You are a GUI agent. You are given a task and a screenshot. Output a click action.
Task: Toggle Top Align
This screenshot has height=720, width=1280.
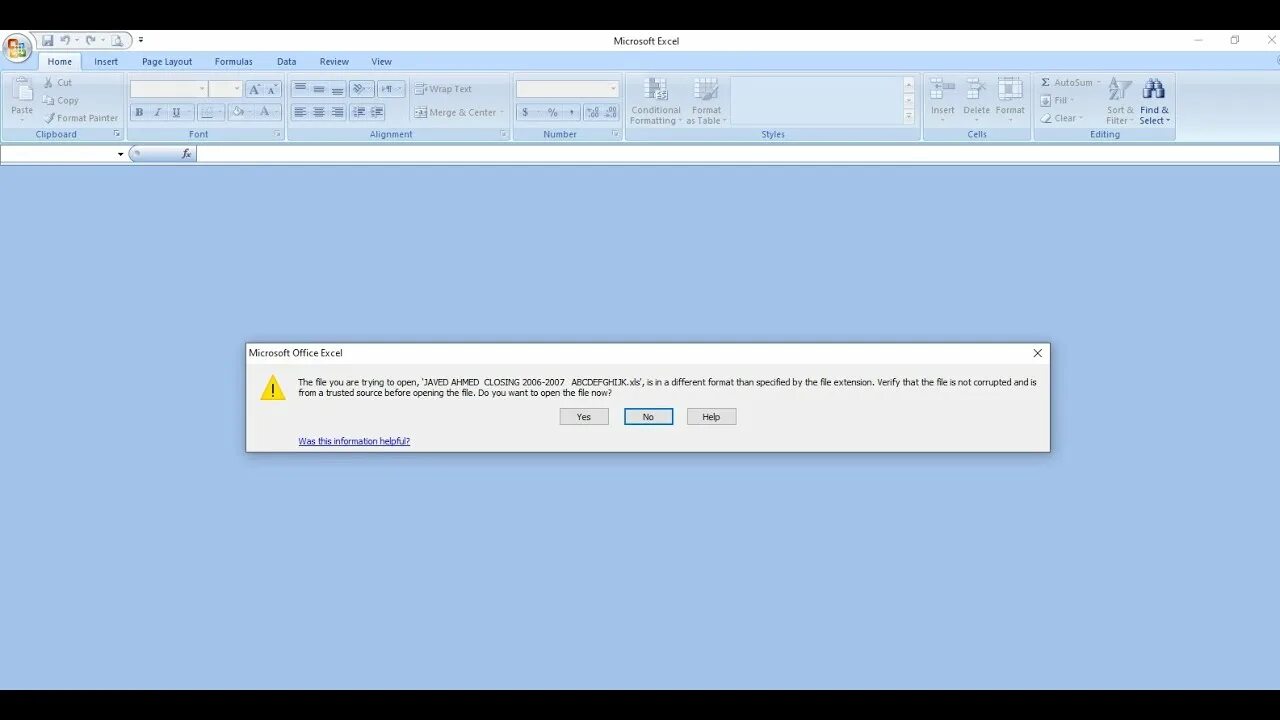click(x=300, y=89)
